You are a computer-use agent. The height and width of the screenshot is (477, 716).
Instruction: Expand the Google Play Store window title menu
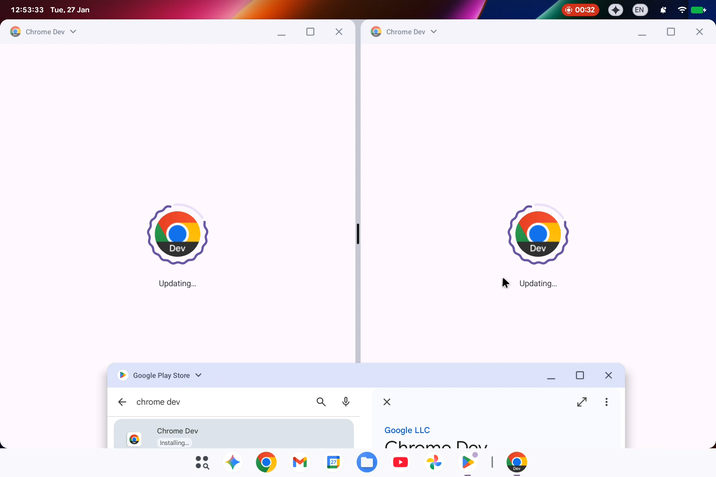(198, 375)
